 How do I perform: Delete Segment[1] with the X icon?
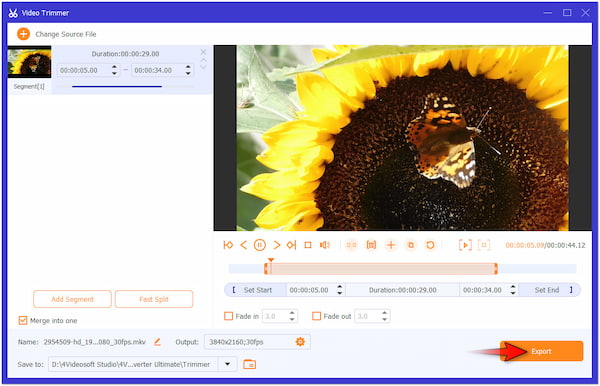(203, 52)
